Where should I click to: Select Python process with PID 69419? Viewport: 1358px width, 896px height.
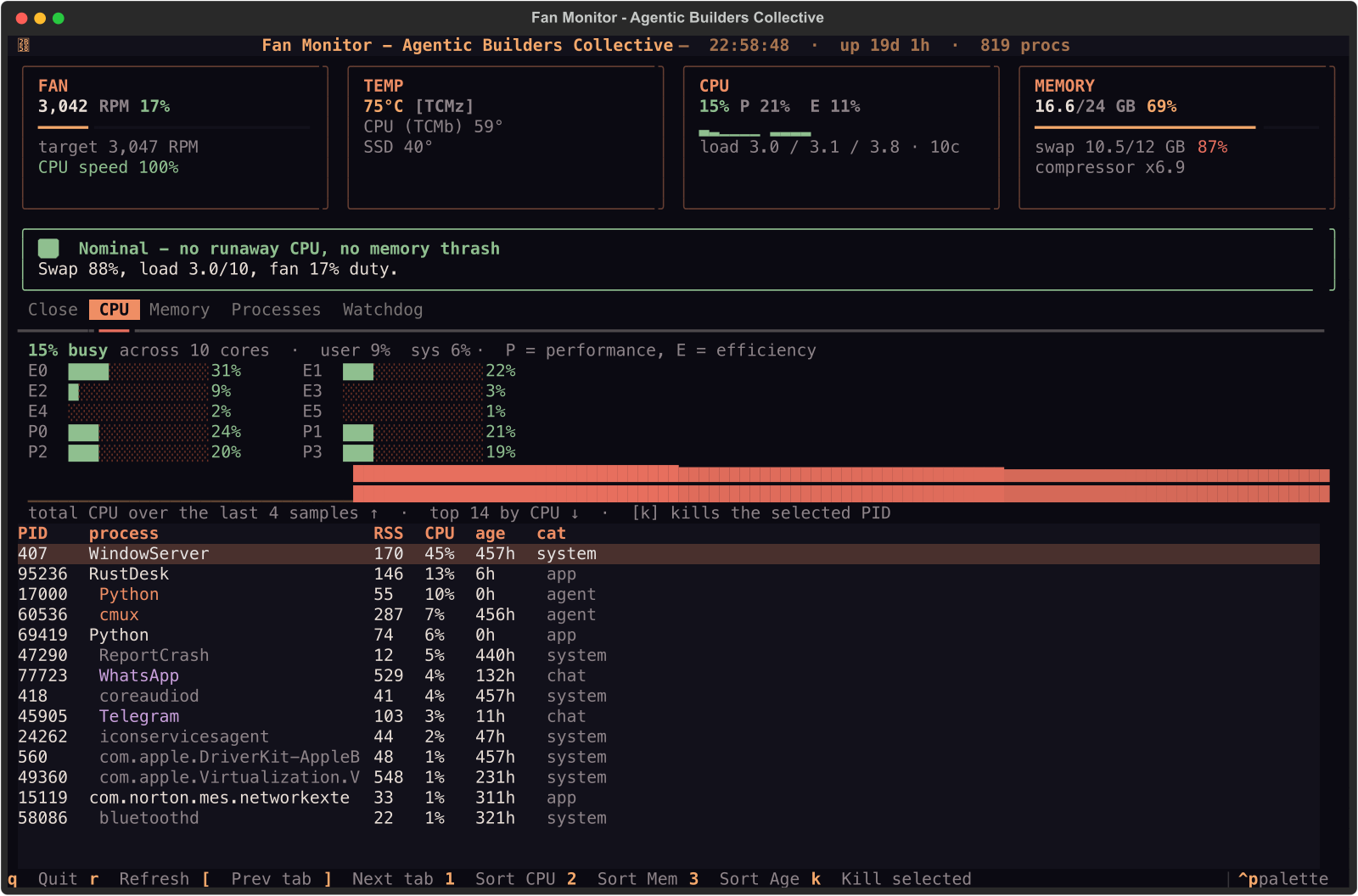669,635
